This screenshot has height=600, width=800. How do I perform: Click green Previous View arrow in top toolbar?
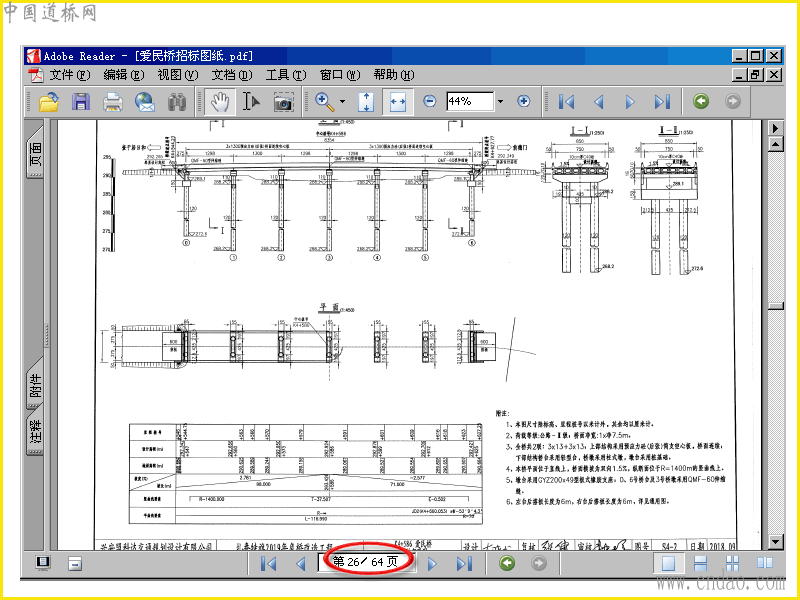[x=701, y=101]
